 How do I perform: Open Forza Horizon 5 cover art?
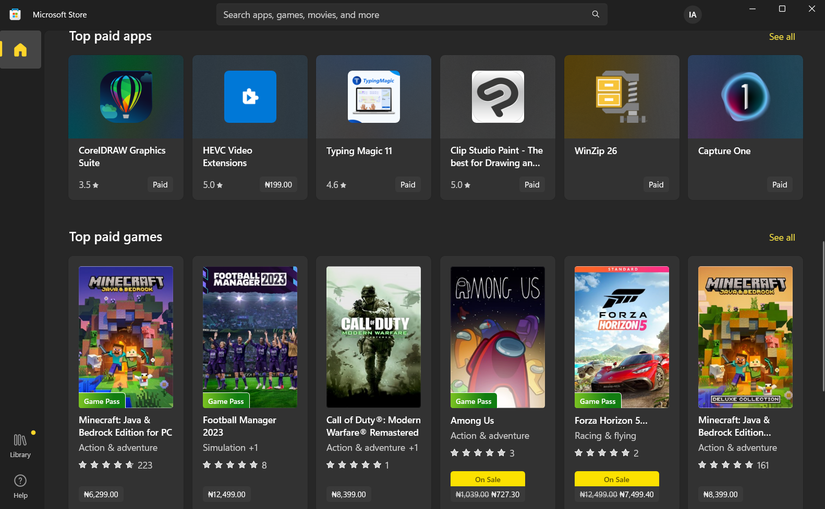point(621,337)
